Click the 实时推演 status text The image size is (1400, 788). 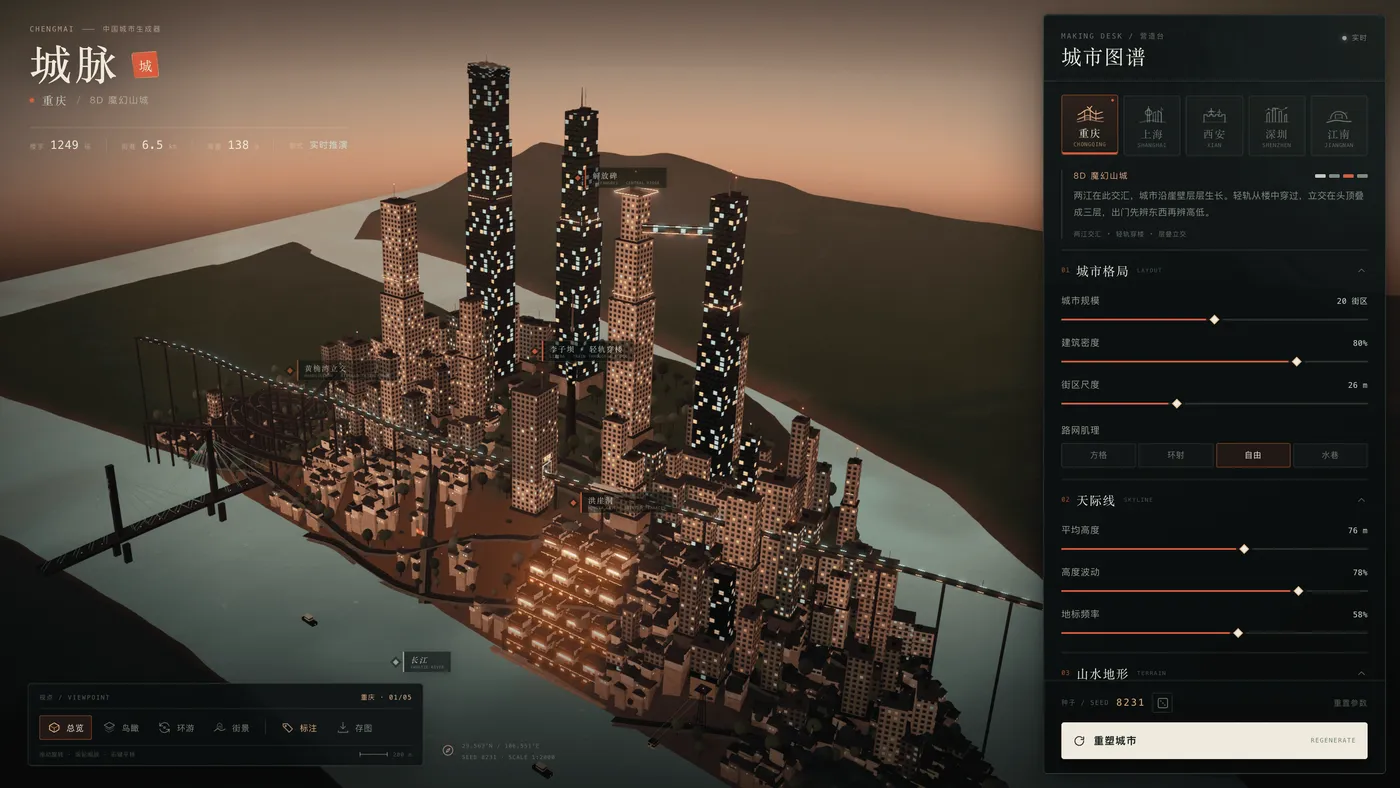(328, 145)
